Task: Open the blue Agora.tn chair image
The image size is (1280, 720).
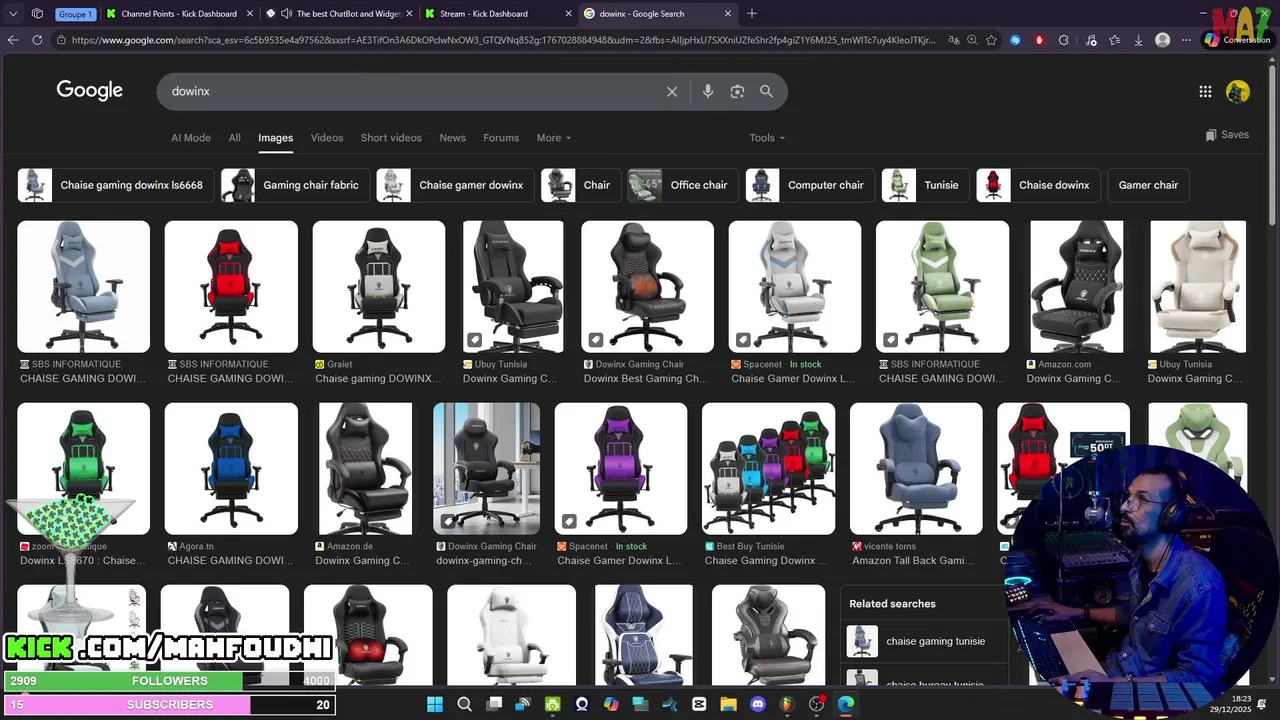Action: [231, 468]
